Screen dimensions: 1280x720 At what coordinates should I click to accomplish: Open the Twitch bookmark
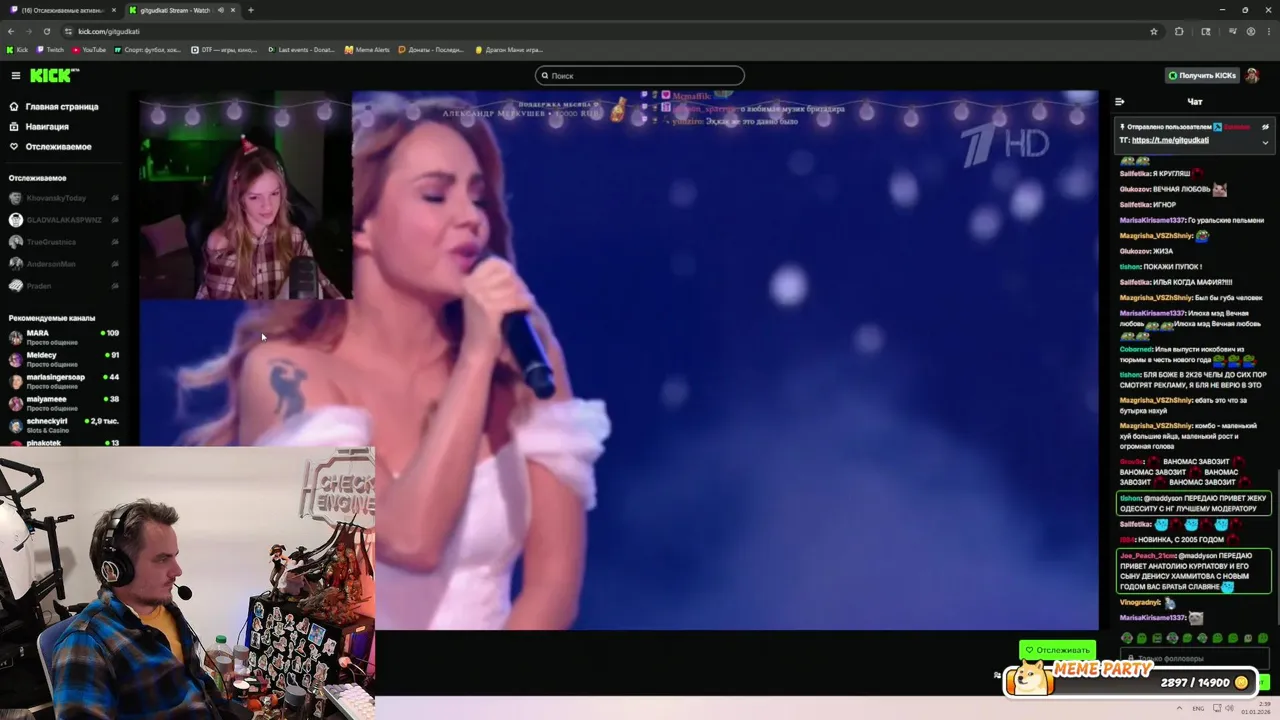[x=49, y=49]
